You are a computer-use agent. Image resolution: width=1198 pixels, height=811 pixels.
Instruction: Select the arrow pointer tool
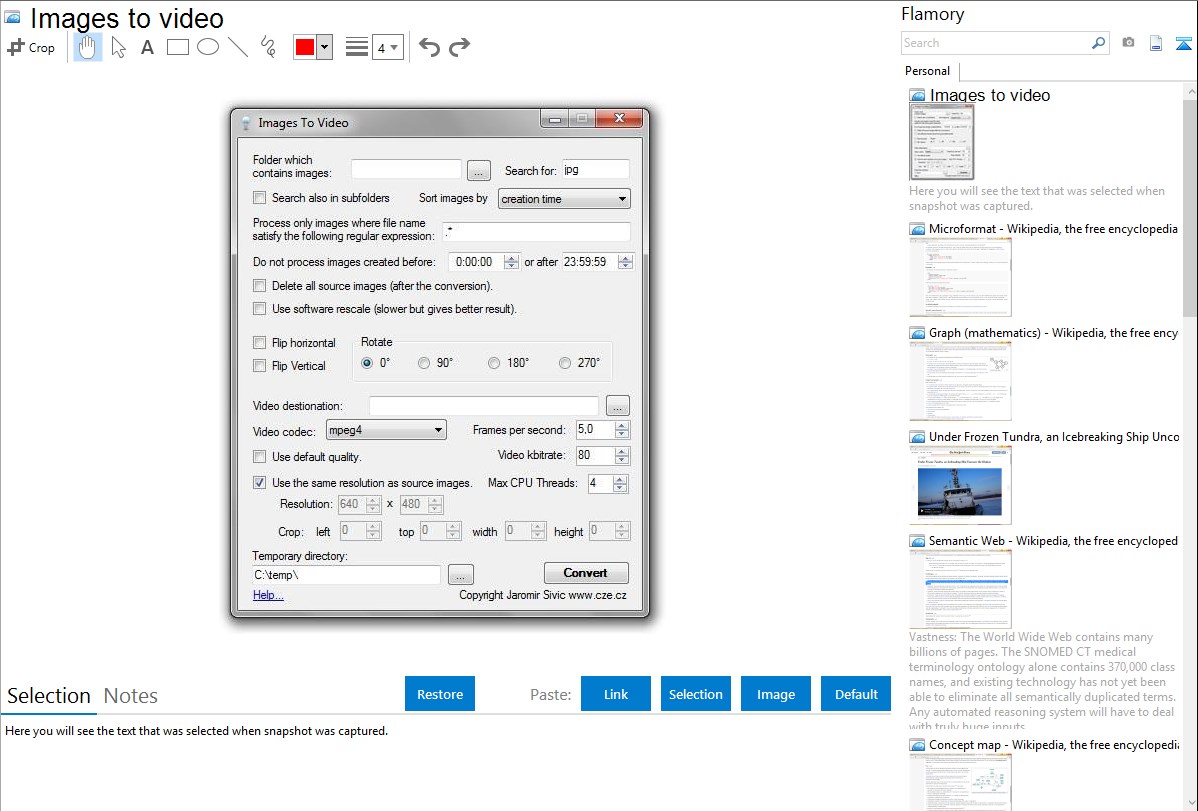pos(118,47)
